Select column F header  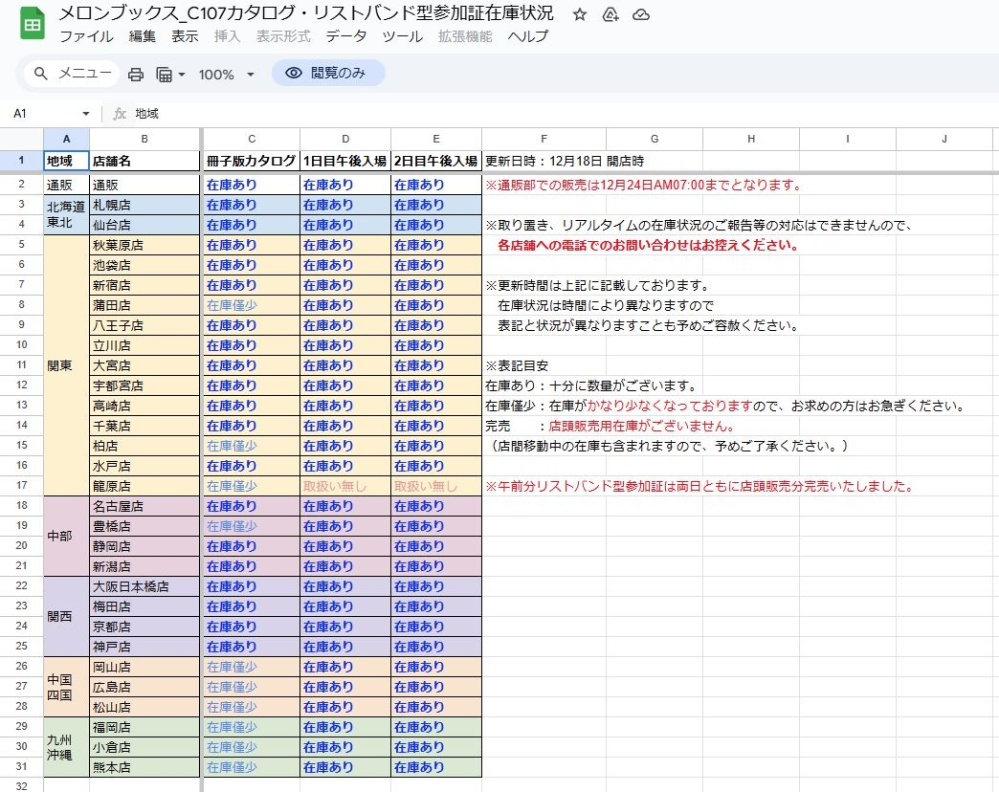(543, 139)
